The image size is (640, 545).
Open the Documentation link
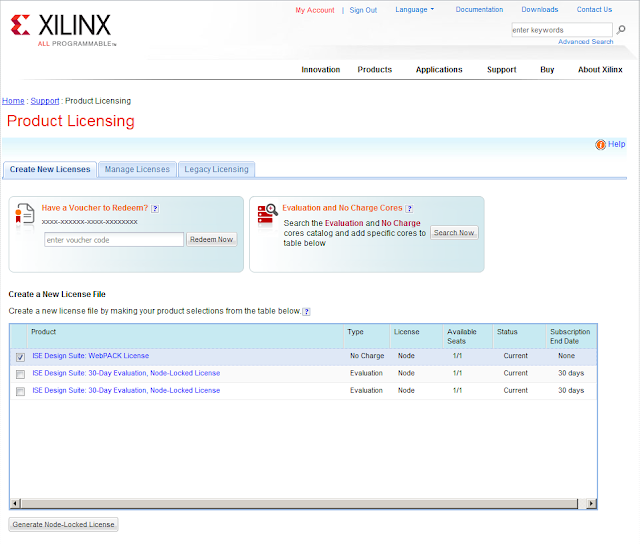click(479, 9)
